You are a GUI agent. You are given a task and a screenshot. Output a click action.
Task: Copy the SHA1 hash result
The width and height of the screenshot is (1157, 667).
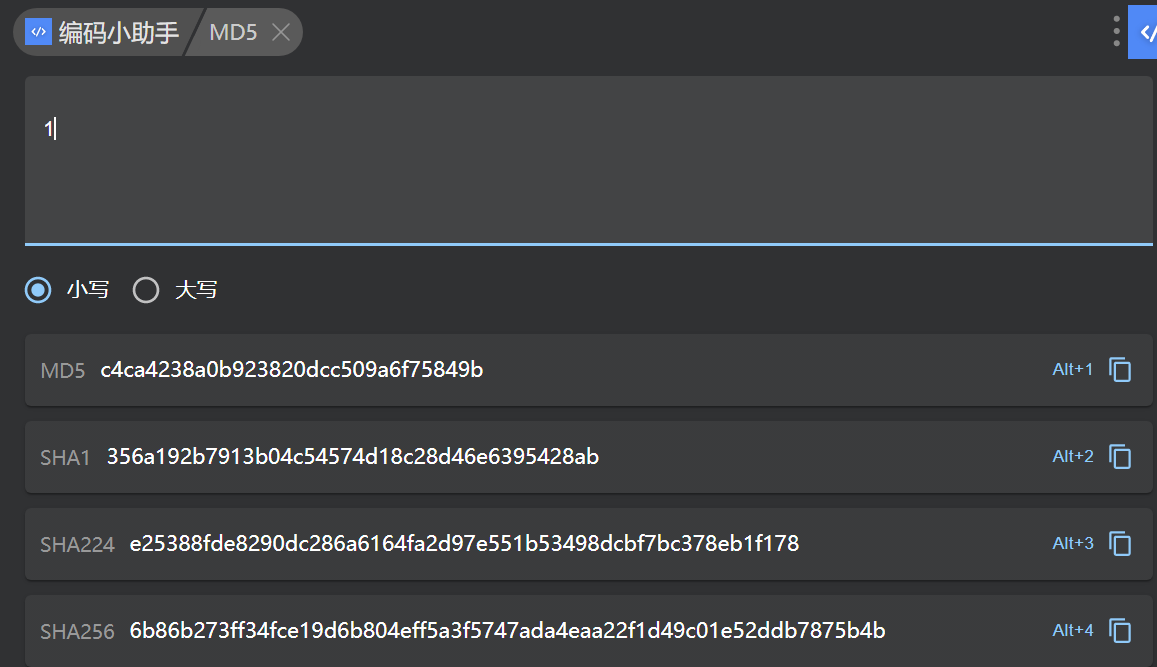1121,457
